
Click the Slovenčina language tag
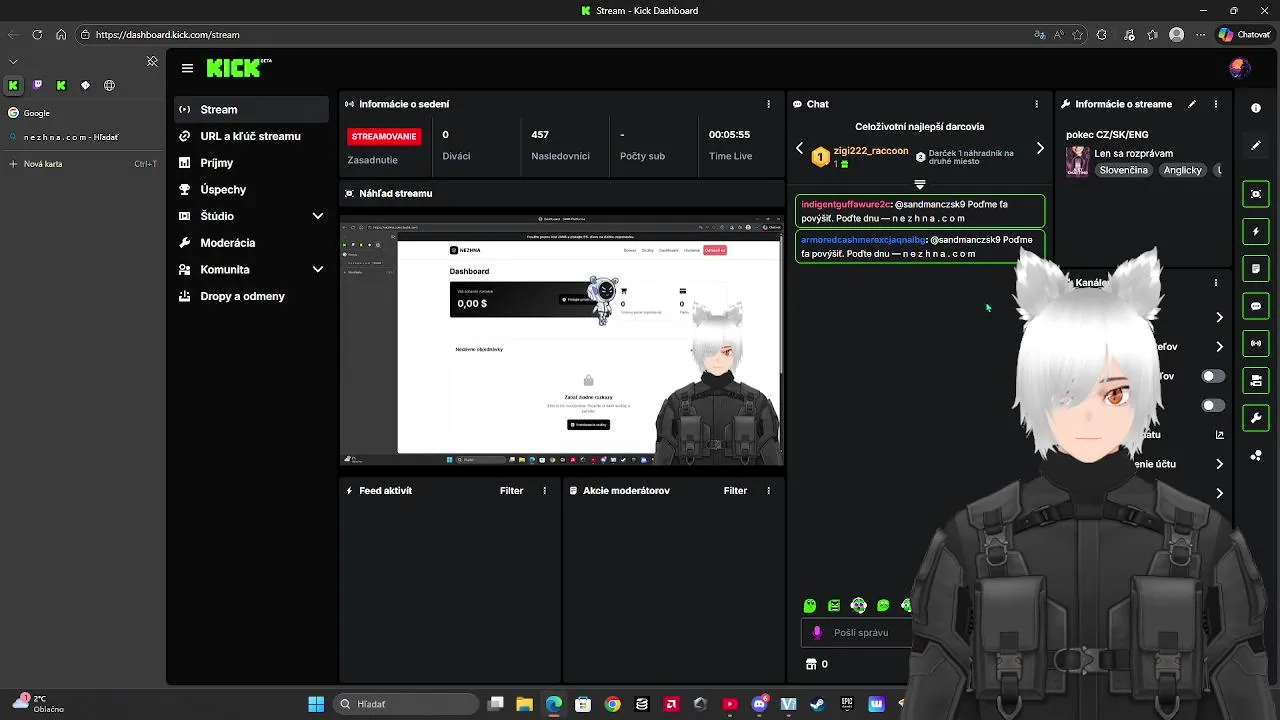coord(1123,170)
